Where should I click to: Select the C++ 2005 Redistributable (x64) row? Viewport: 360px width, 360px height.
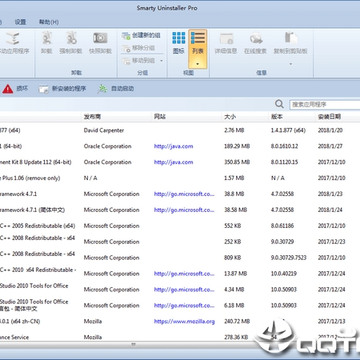tap(180, 226)
